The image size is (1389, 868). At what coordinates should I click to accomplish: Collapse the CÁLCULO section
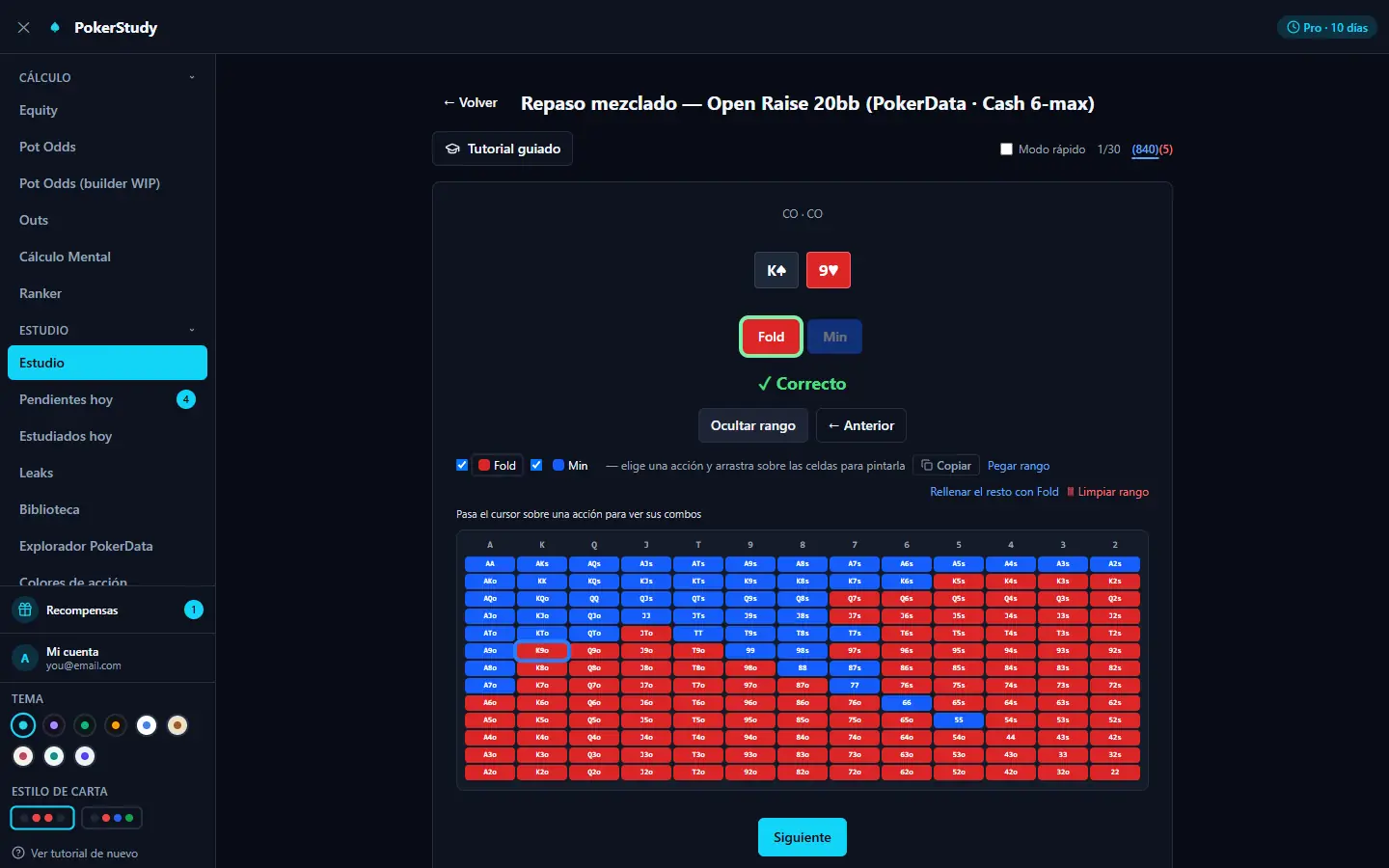107,77
